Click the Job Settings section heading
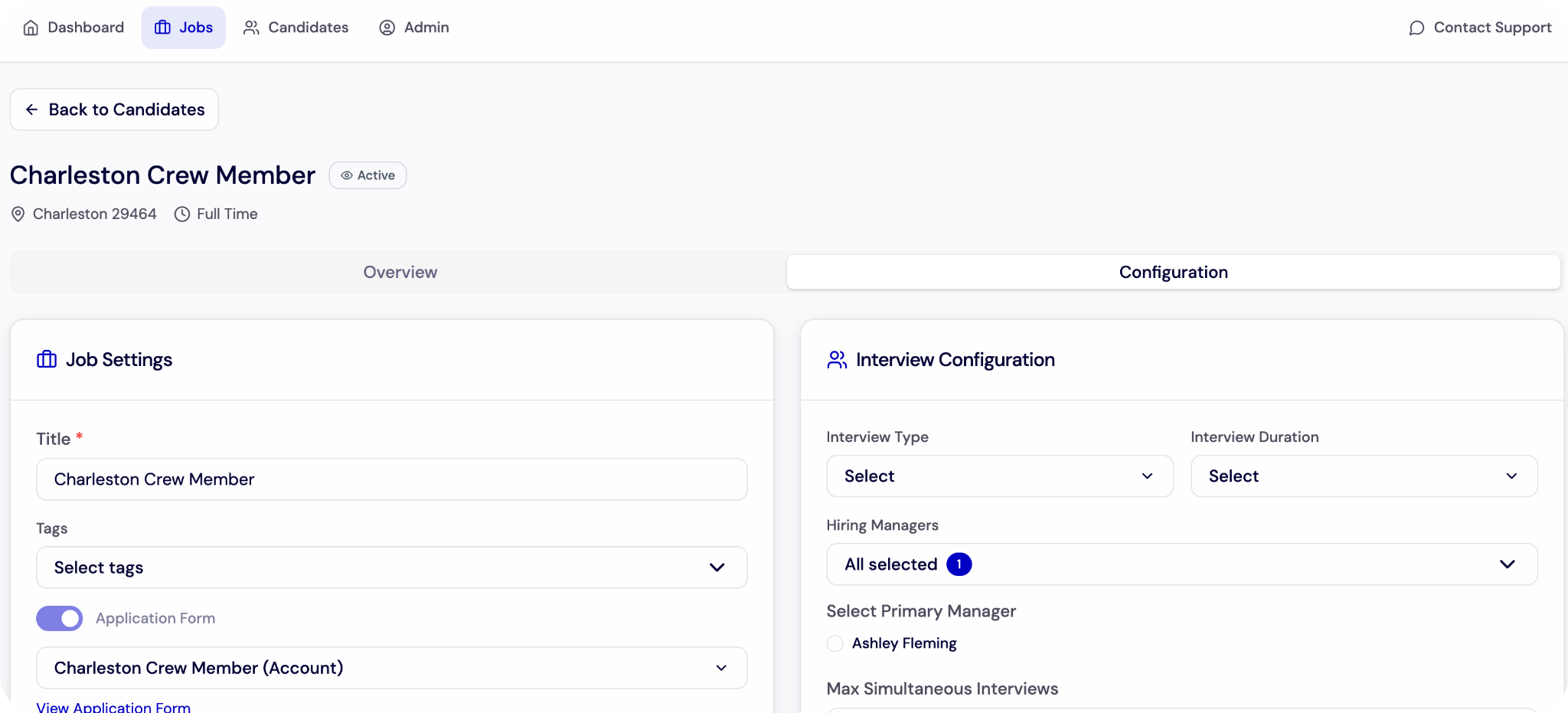Viewport: 1568px width, 713px height. (119, 359)
